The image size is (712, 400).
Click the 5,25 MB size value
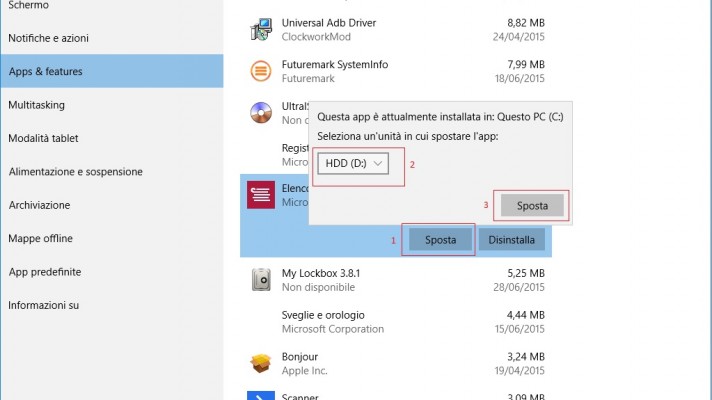coord(526,273)
